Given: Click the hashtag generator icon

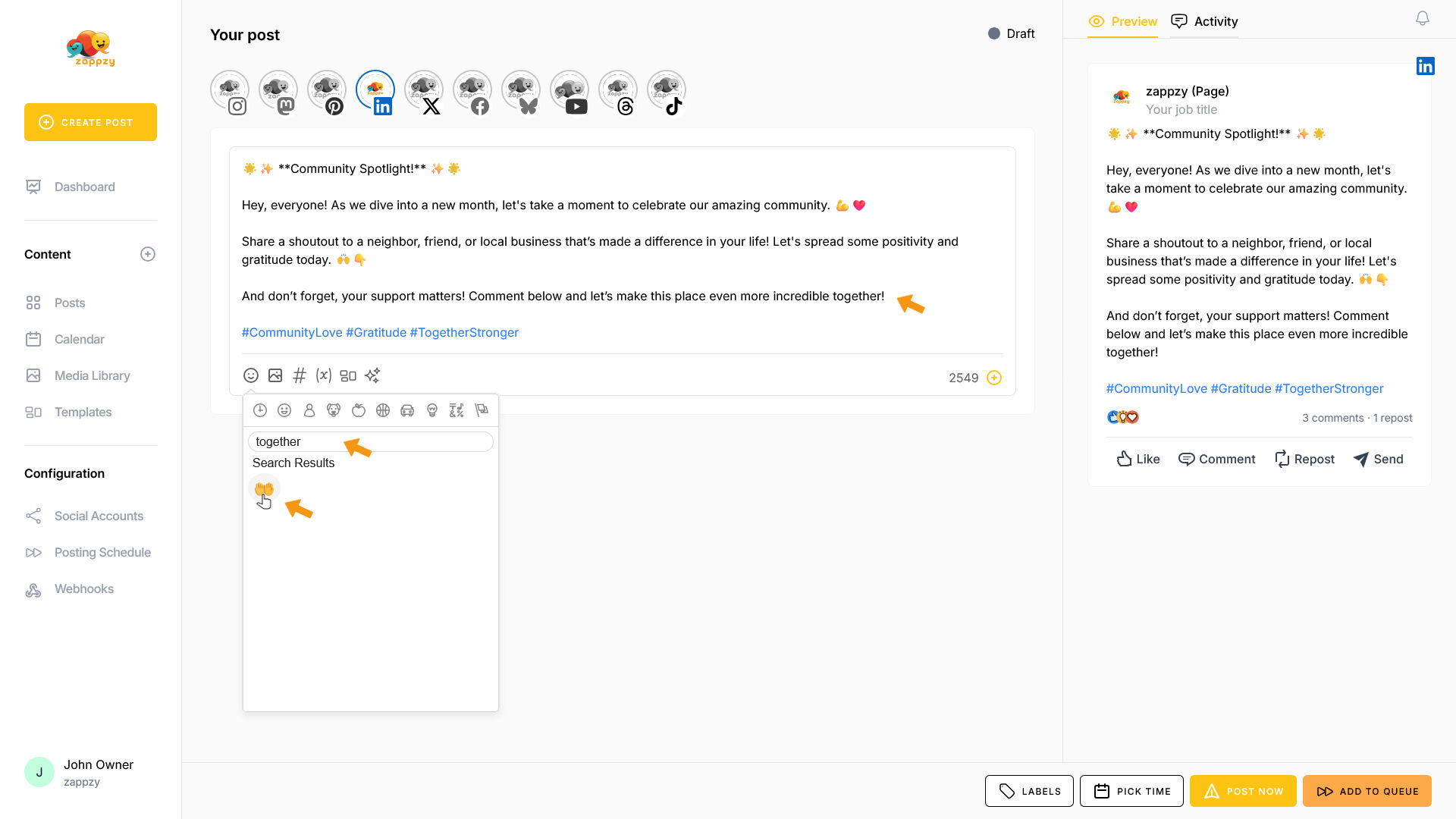Looking at the screenshot, I should coord(300,375).
